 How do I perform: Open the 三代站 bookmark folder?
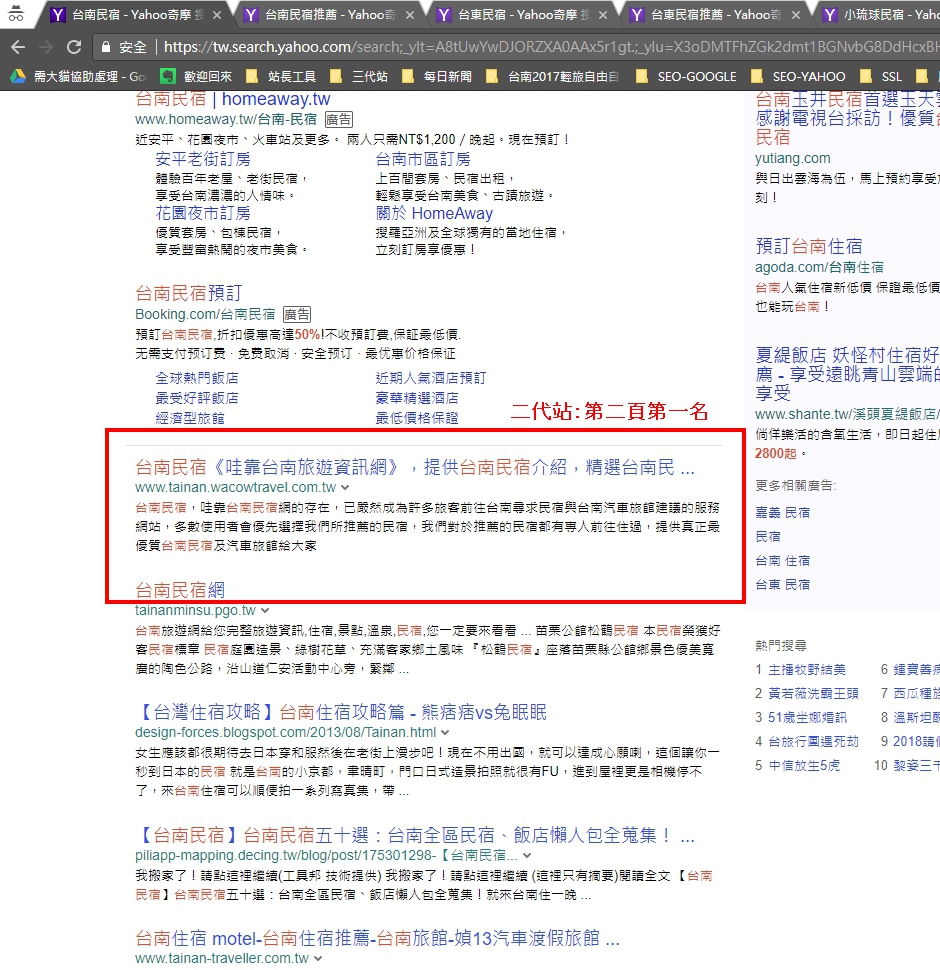pyautogui.click(x=359, y=76)
